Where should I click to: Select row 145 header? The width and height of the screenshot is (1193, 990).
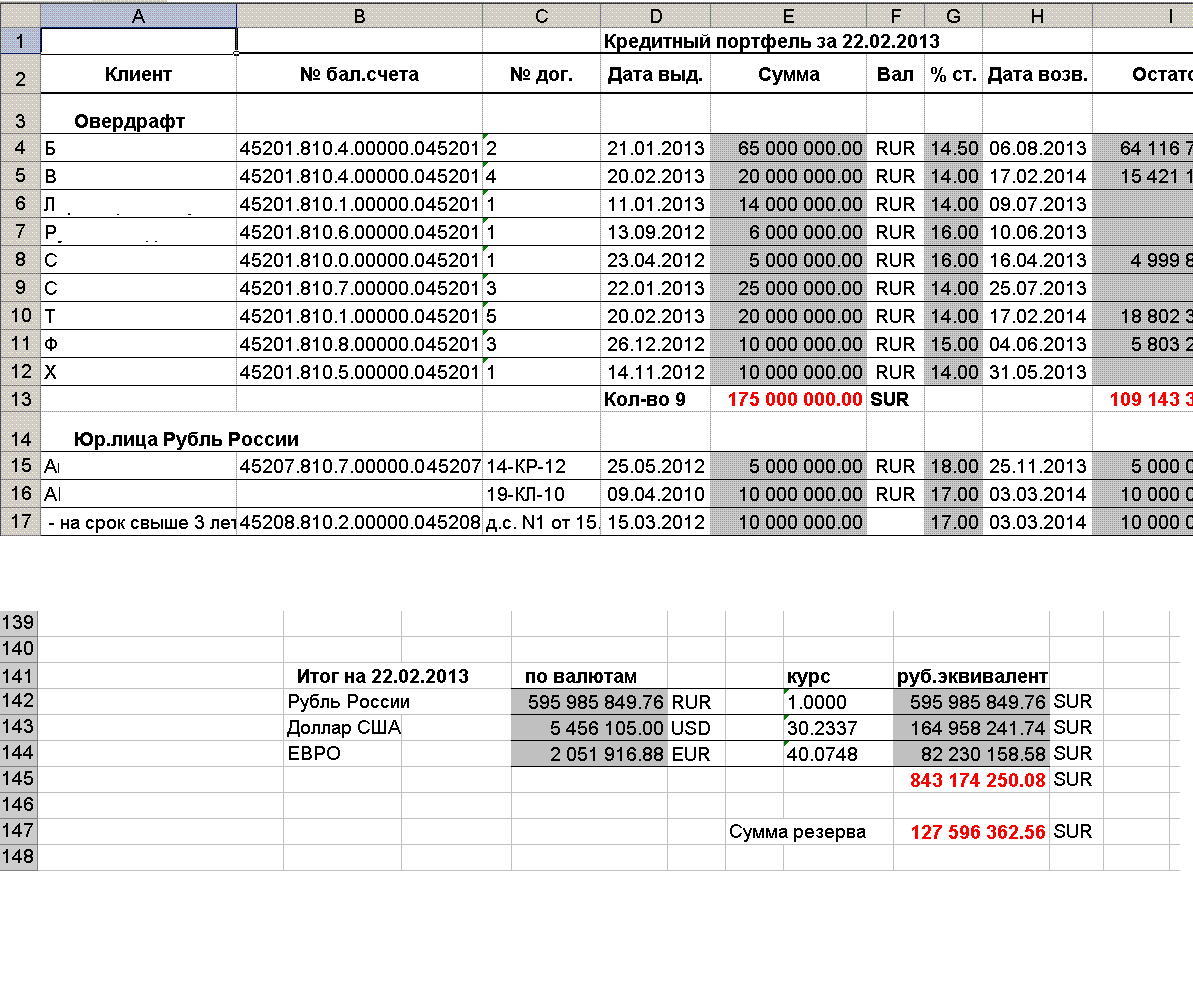[18, 779]
